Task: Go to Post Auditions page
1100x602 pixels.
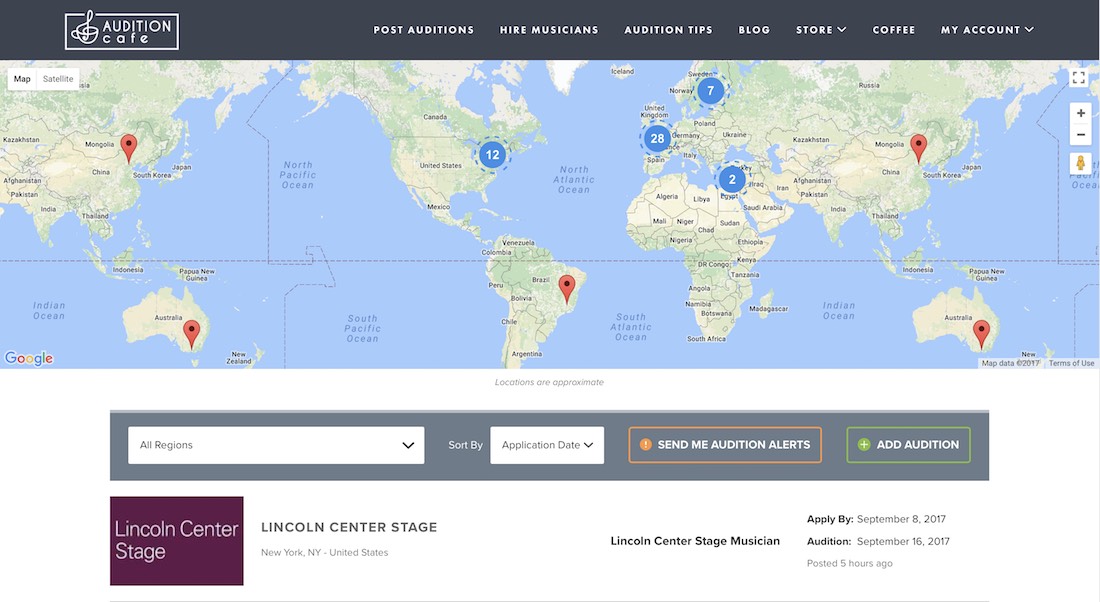Action: [424, 29]
